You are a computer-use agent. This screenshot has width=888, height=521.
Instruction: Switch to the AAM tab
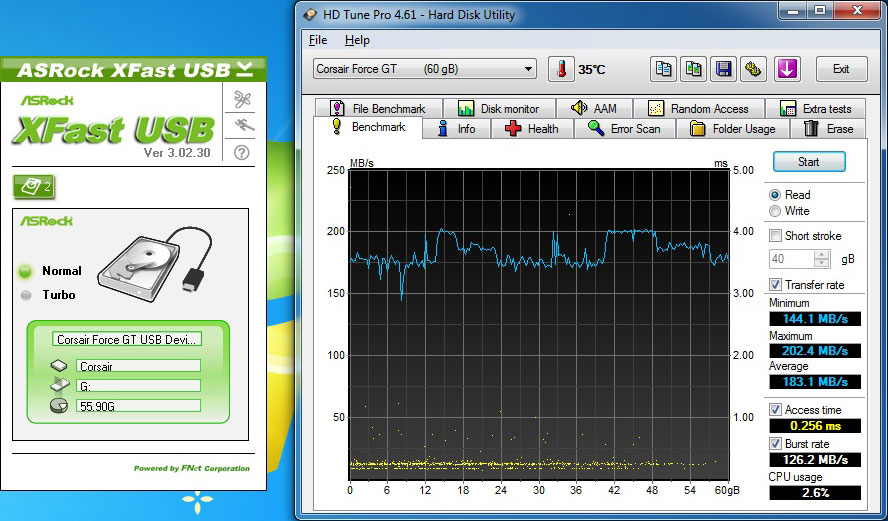pyautogui.click(x=594, y=108)
